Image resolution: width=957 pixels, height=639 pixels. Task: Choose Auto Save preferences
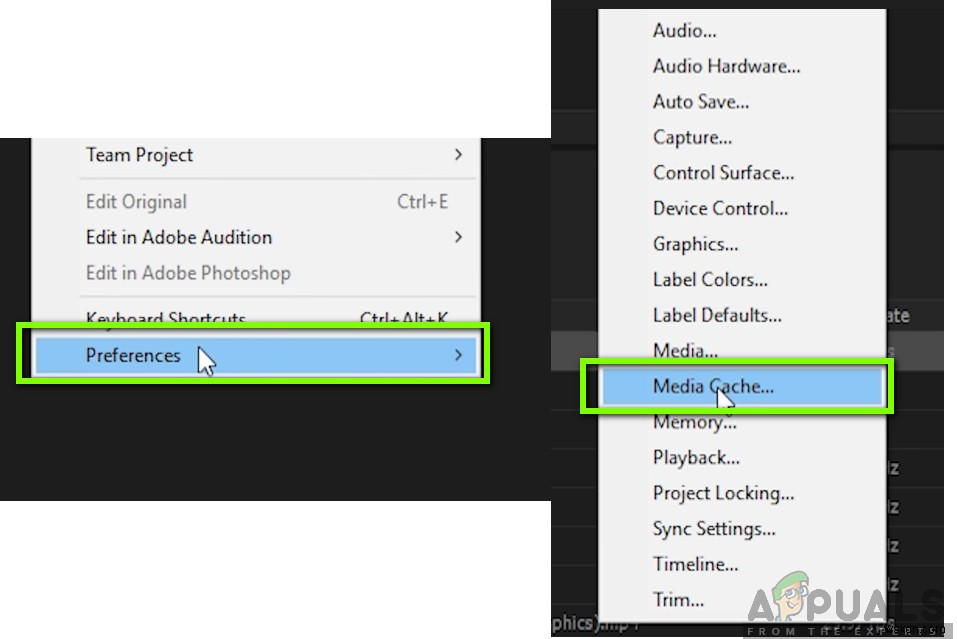pyautogui.click(x=700, y=102)
